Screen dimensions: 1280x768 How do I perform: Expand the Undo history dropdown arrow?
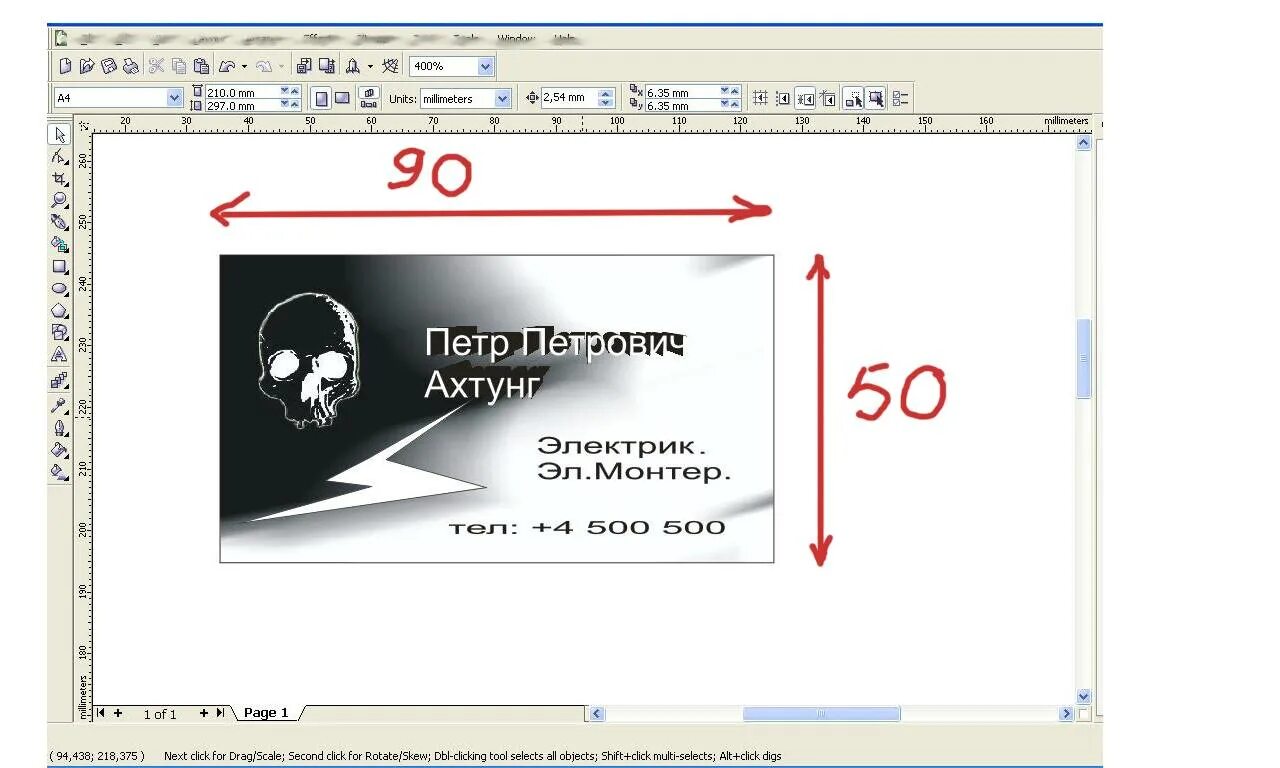pos(245,66)
